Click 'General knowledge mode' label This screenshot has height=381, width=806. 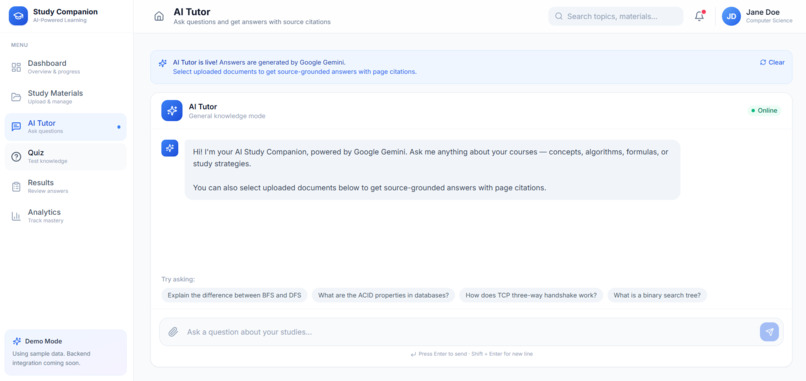(227, 116)
